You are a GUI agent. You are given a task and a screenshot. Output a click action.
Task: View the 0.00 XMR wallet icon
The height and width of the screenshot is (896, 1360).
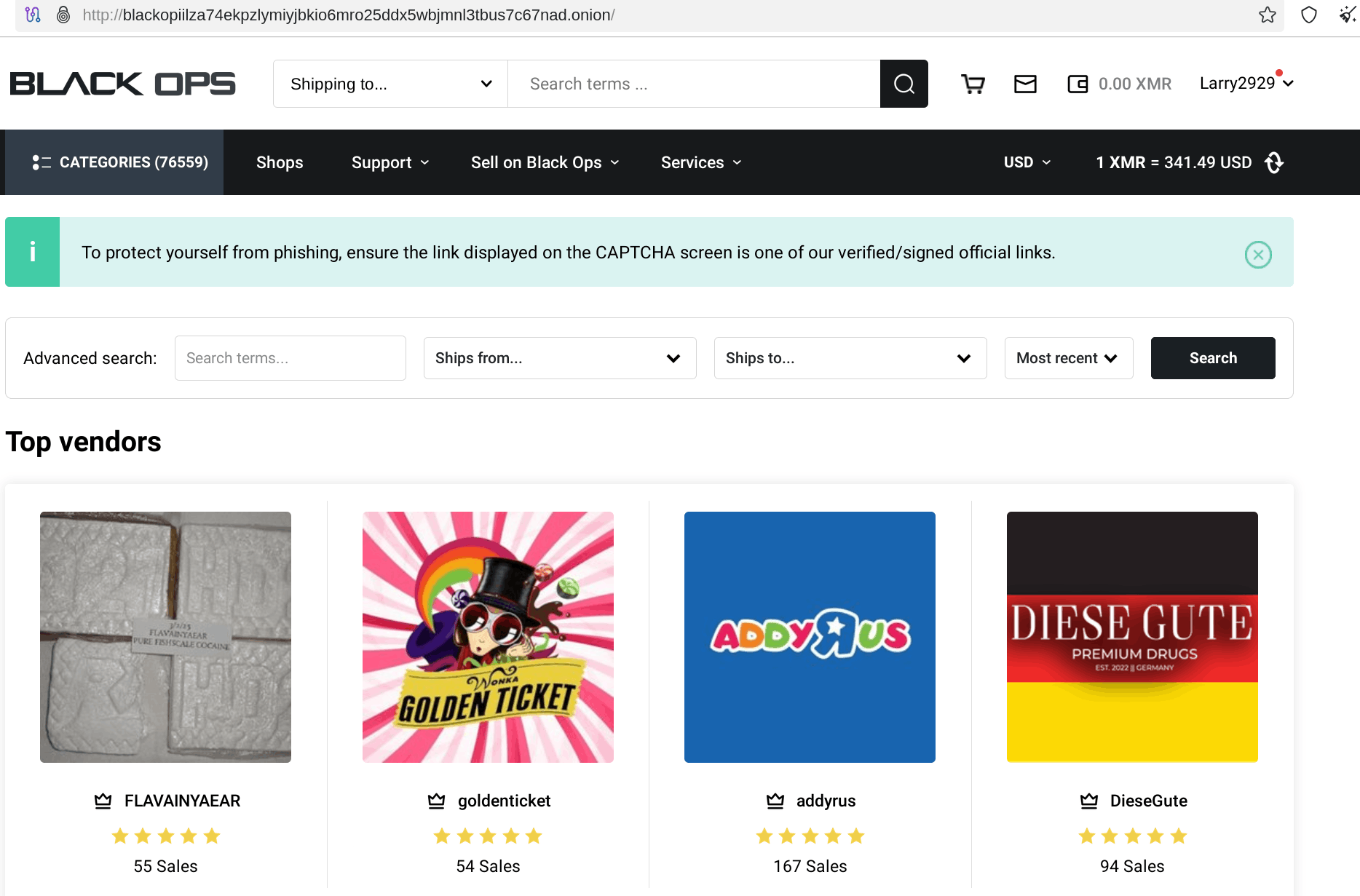1078,84
